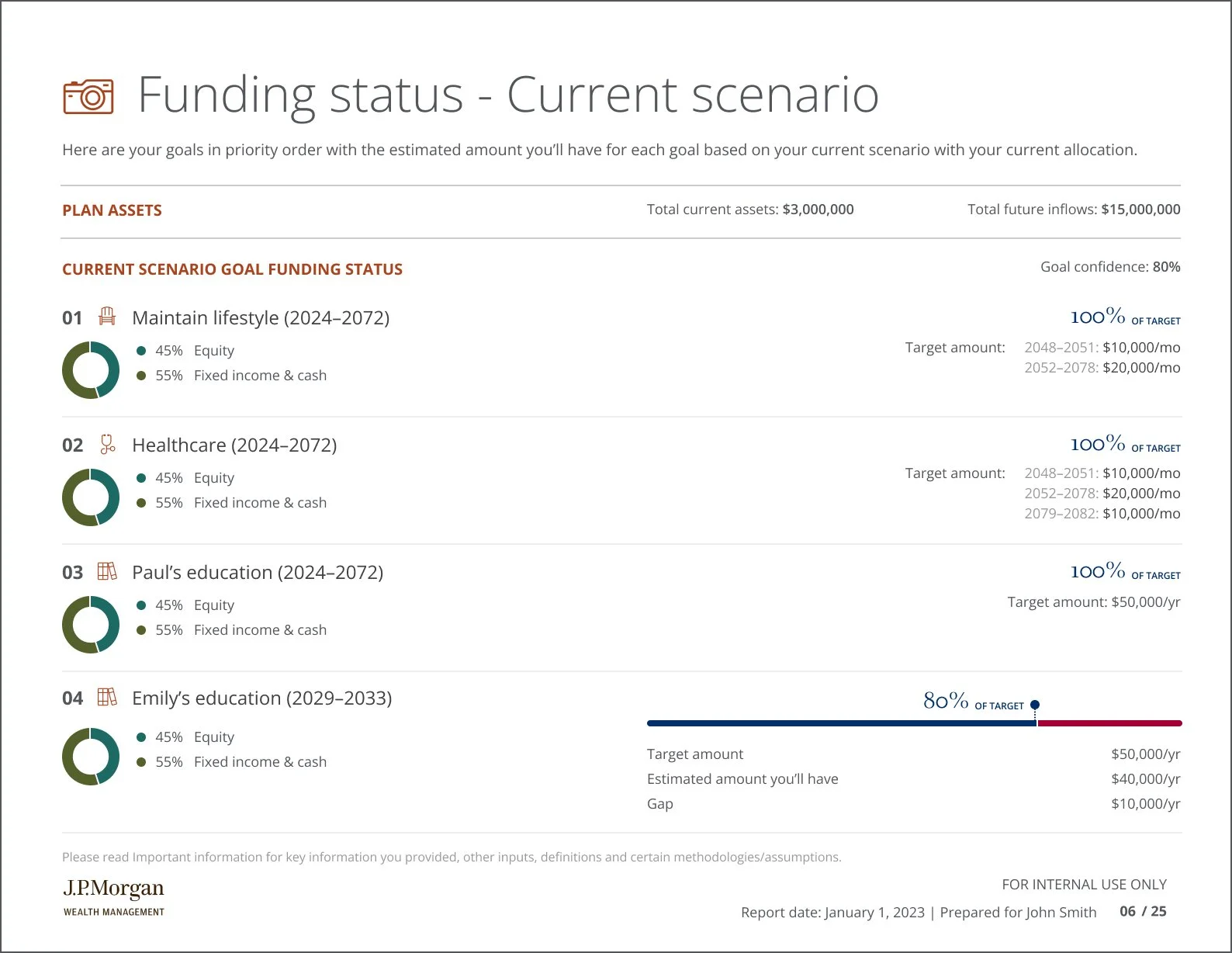Select the Equity legend dot under Maintain lifestyle
Image resolution: width=1232 pixels, height=953 pixels.
pos(141,351)
